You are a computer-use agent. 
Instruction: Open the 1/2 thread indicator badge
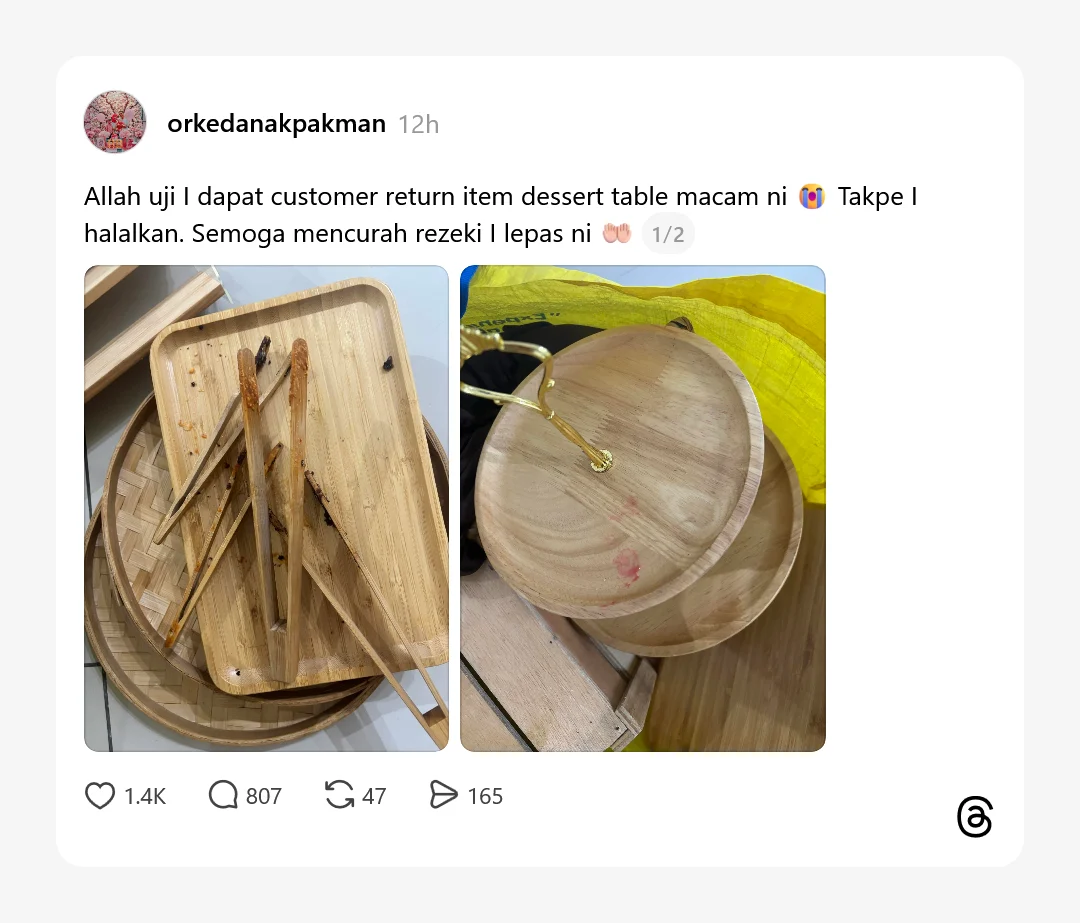pos(668,234)
